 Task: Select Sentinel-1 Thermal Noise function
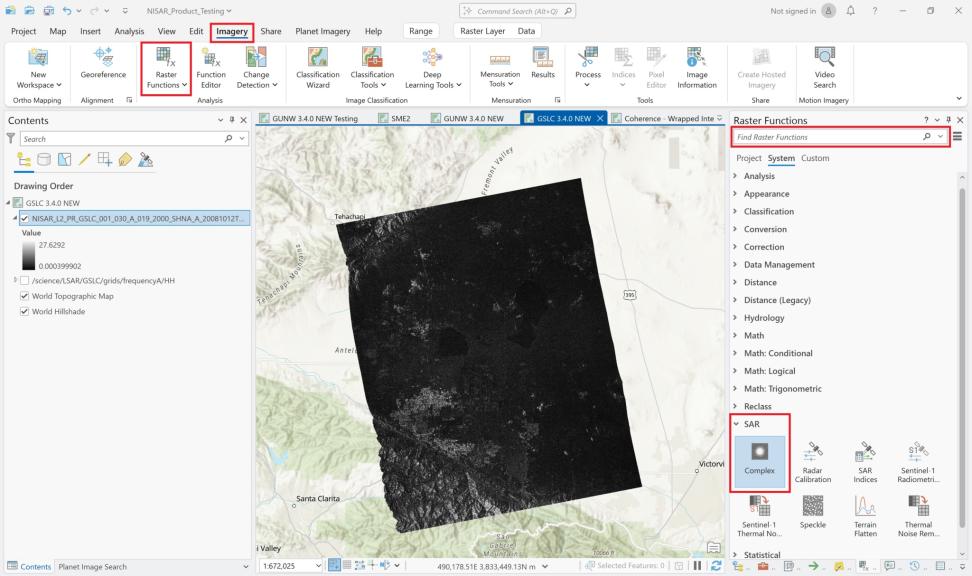[x=759, y=516]
